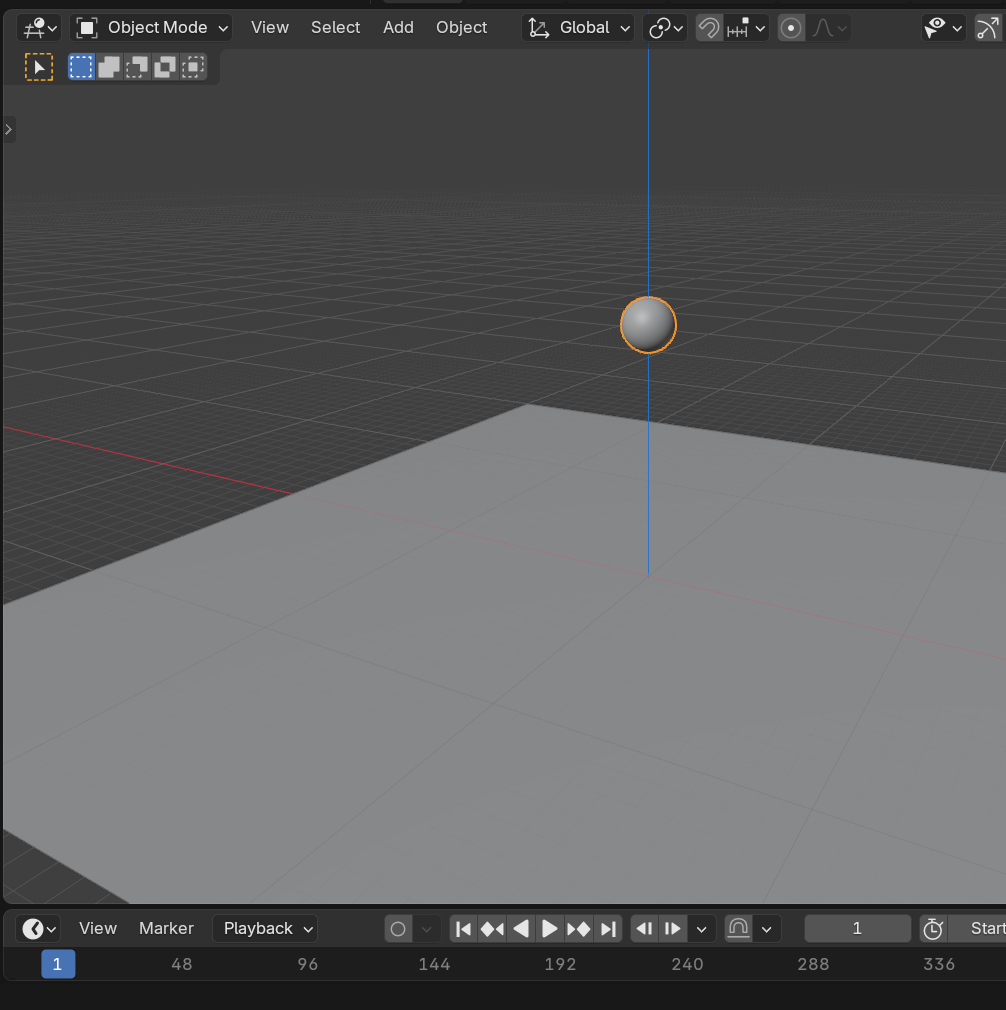Choose Invert selection mode
The image size is (1006, 1010).
tap(165, 67)
